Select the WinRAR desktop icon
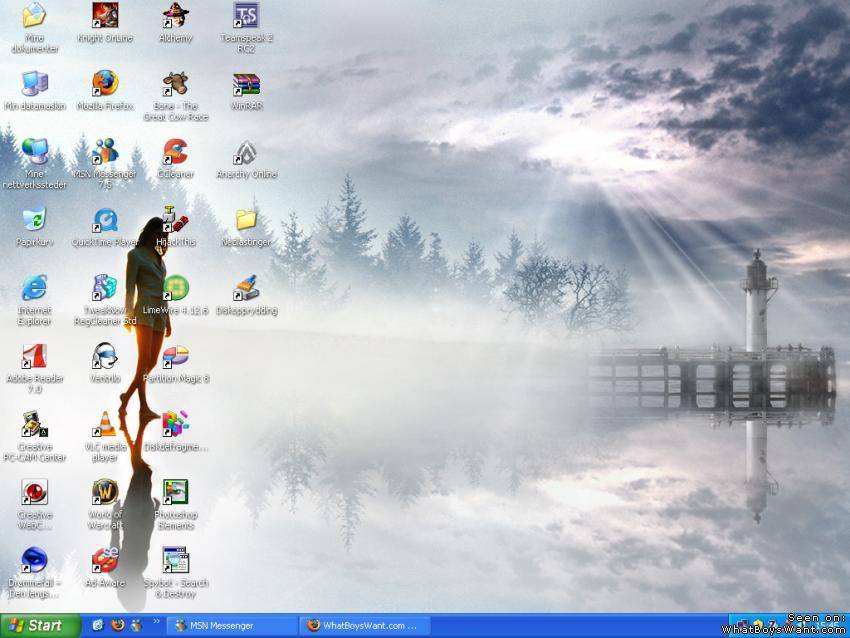Viewport: 850px width, 638px height. click(x=246, y=84)
